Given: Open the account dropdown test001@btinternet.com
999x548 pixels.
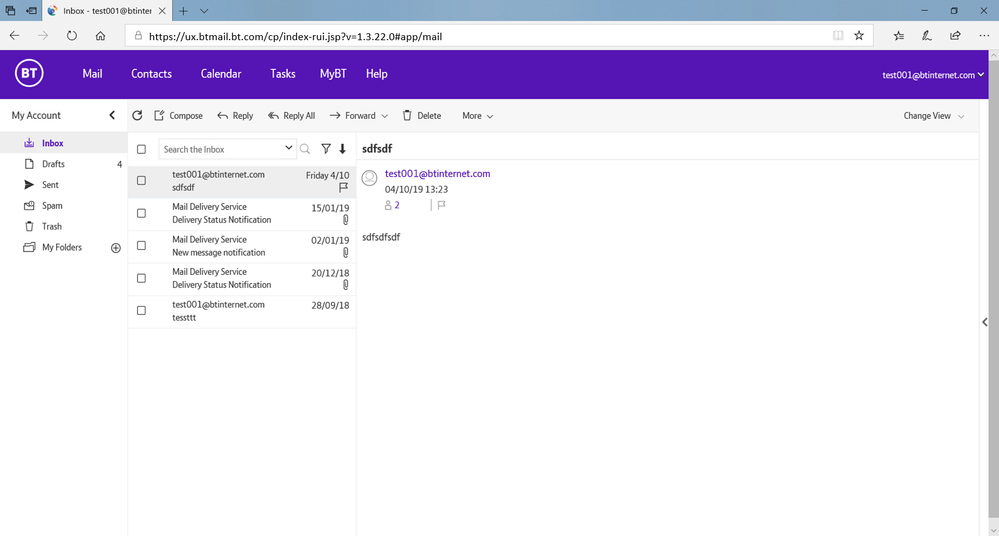Looking at the screenshot, I should pos(932,75).
